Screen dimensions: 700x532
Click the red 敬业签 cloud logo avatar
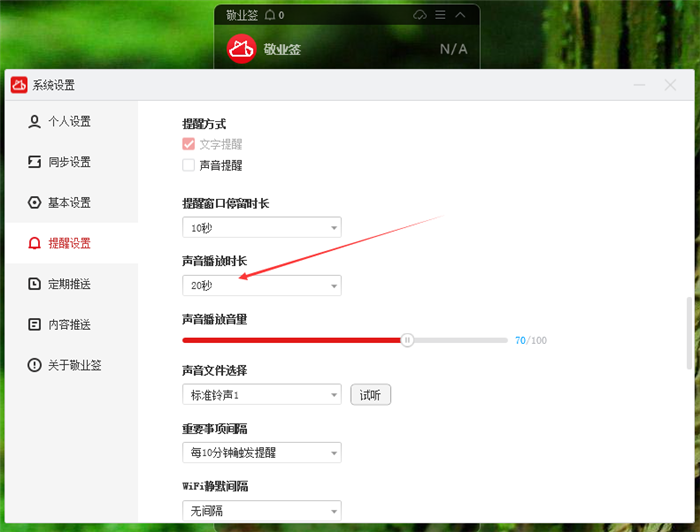click(242, 49)
